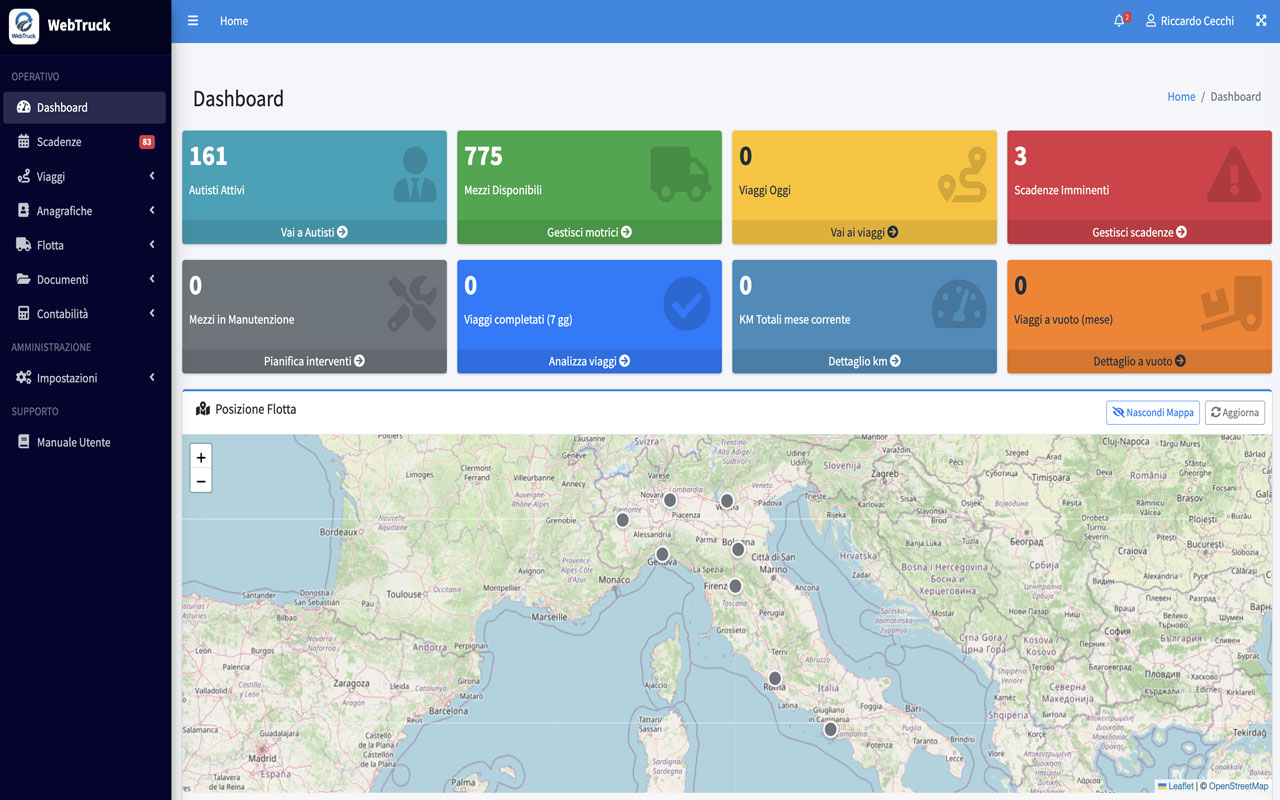This screenshot has width=1280, height=800.
Task: Click Home in the top navigation bar
Action: click(233, 20)
